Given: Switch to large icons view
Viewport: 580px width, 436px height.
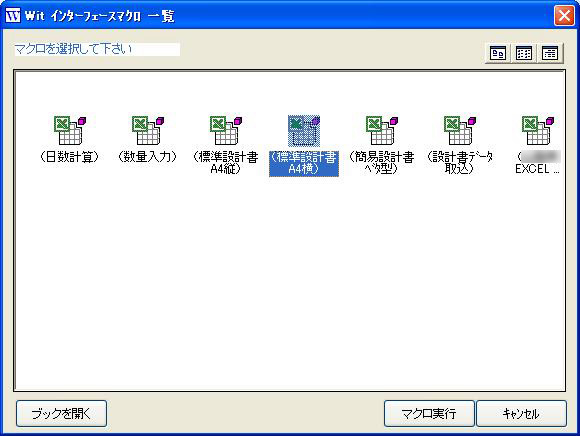Looking at the screenshot, I should pyautogui.click(x=498, y=53).
